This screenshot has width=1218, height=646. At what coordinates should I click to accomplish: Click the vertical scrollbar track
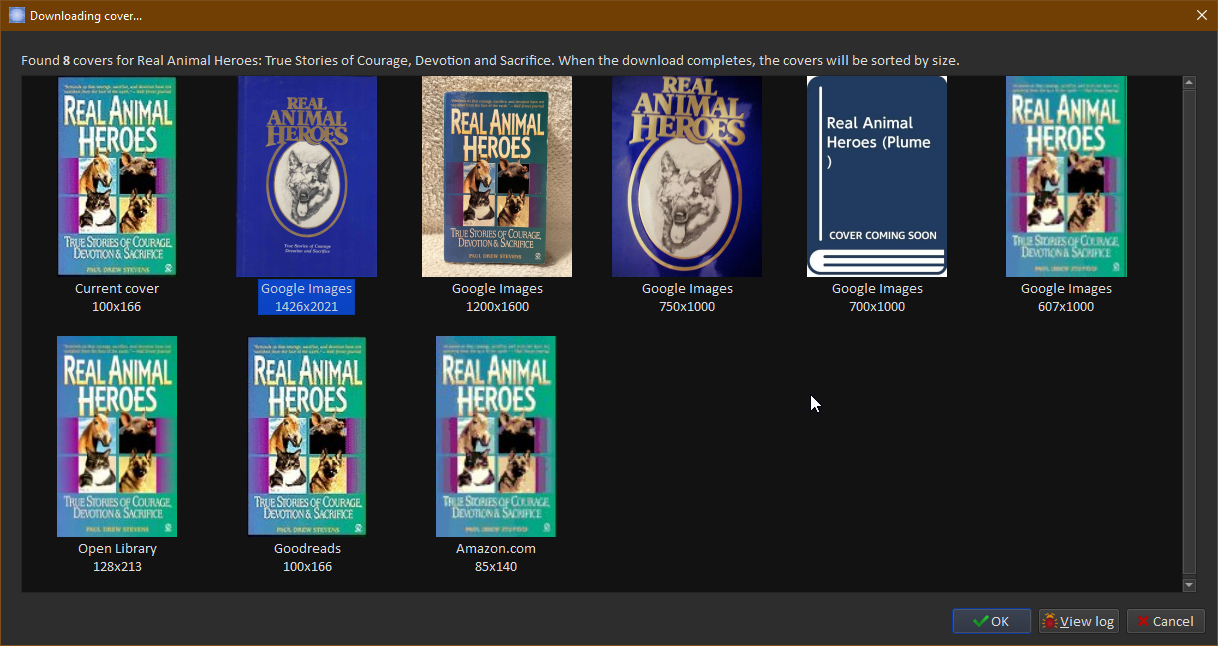(1189, 333)
